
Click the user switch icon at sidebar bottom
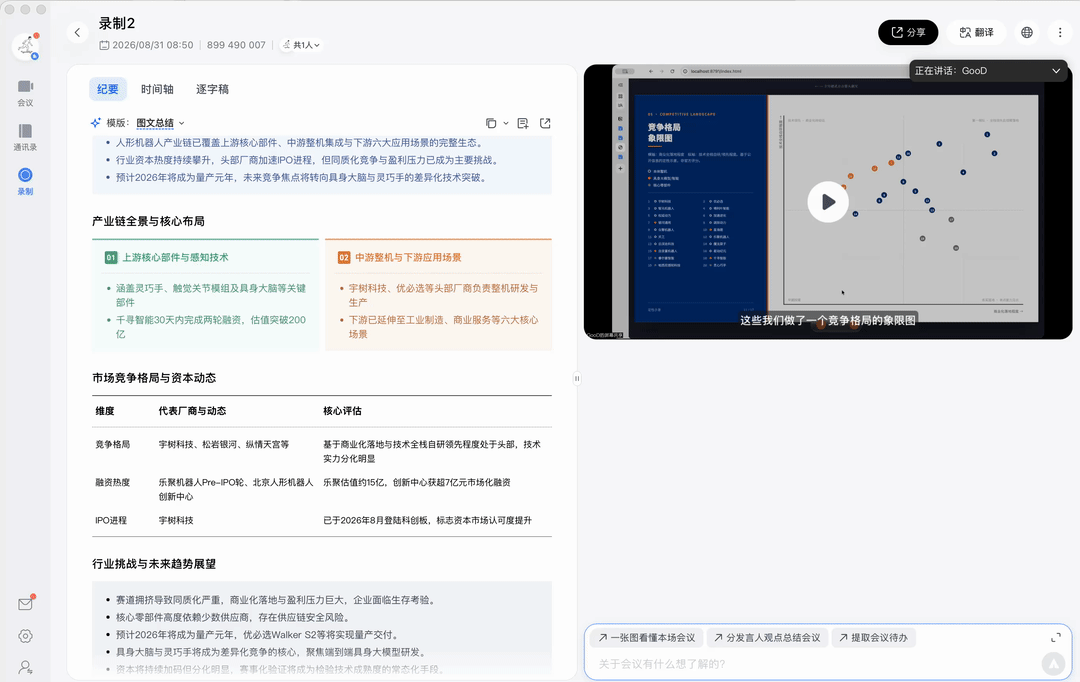[25, 667]
